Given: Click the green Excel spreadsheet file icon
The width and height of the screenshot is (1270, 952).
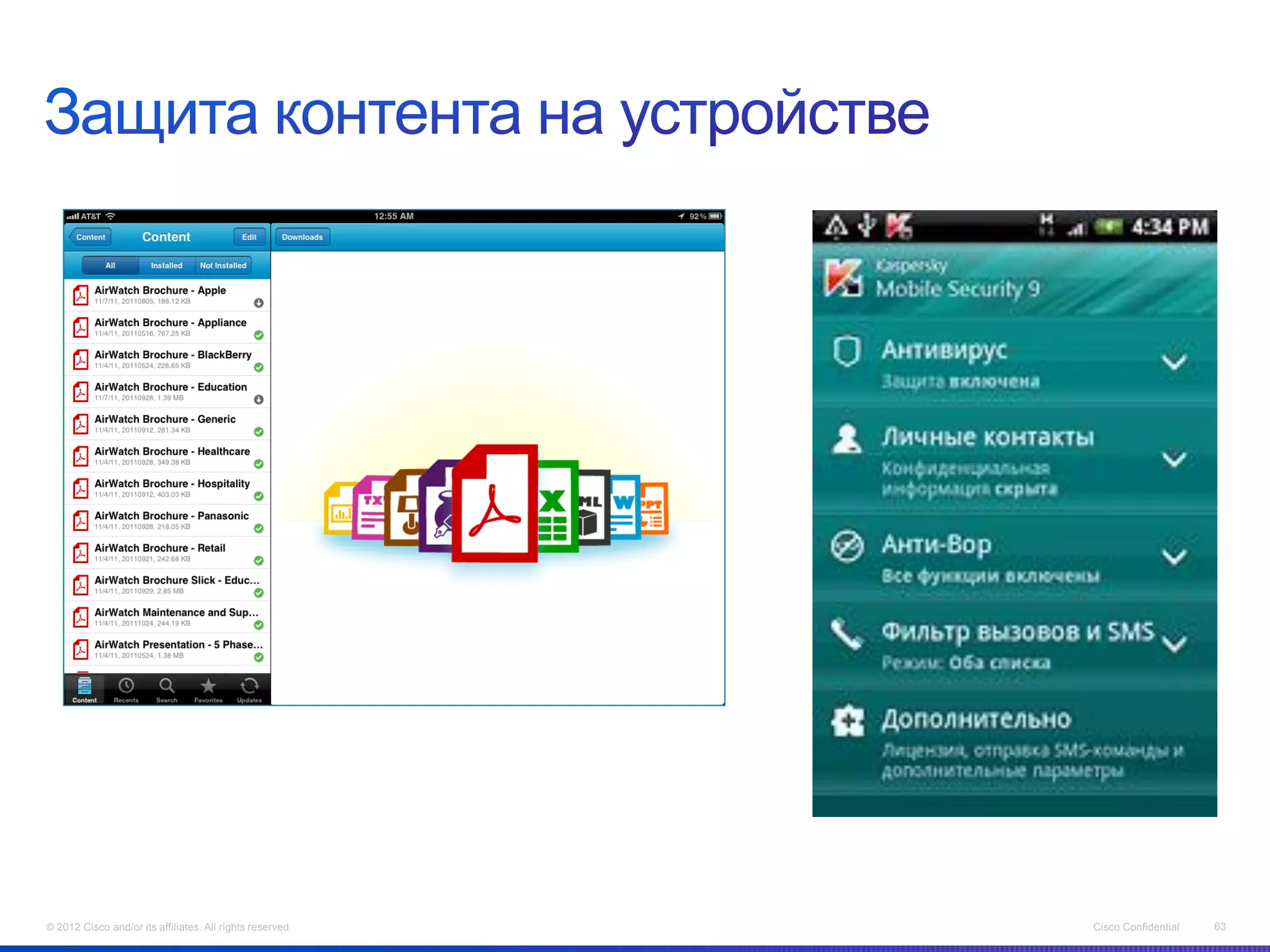Looking at the screenshot, I should 557,506.
